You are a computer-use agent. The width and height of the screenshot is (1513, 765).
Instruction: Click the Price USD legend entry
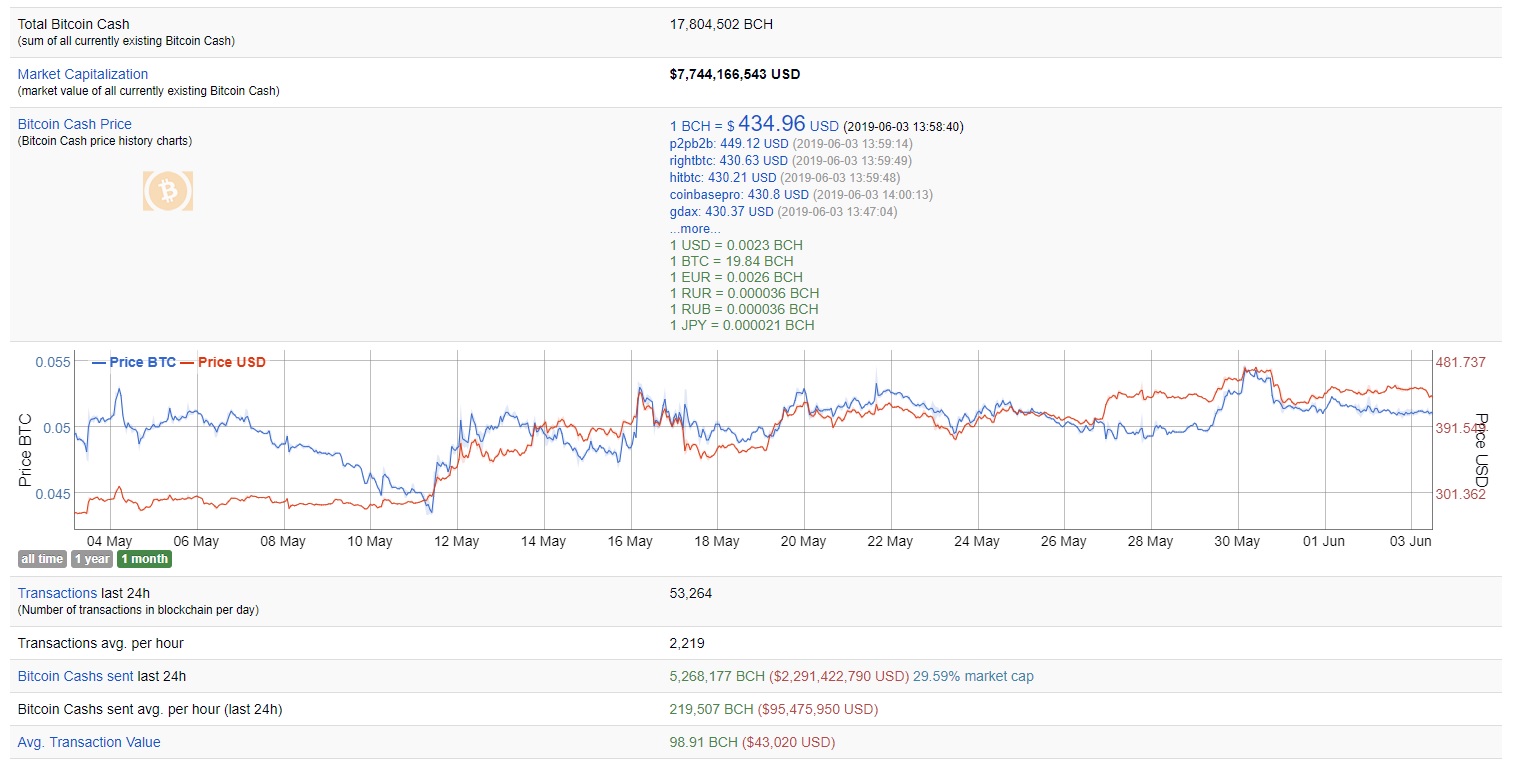(x=223, y=362)
